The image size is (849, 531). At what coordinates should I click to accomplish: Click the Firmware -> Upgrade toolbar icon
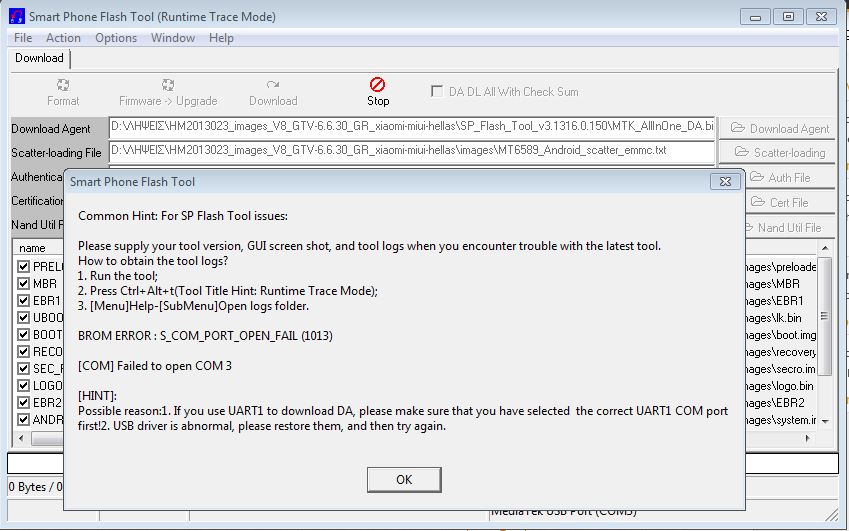click(168, 85)
